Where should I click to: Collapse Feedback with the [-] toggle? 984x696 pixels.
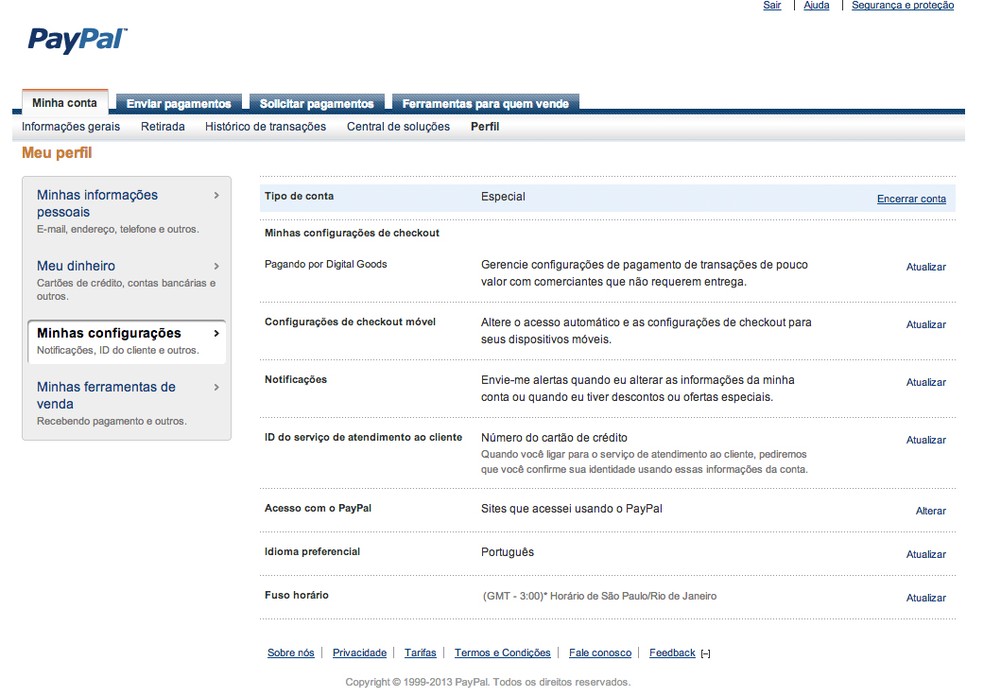coord(706,653)
